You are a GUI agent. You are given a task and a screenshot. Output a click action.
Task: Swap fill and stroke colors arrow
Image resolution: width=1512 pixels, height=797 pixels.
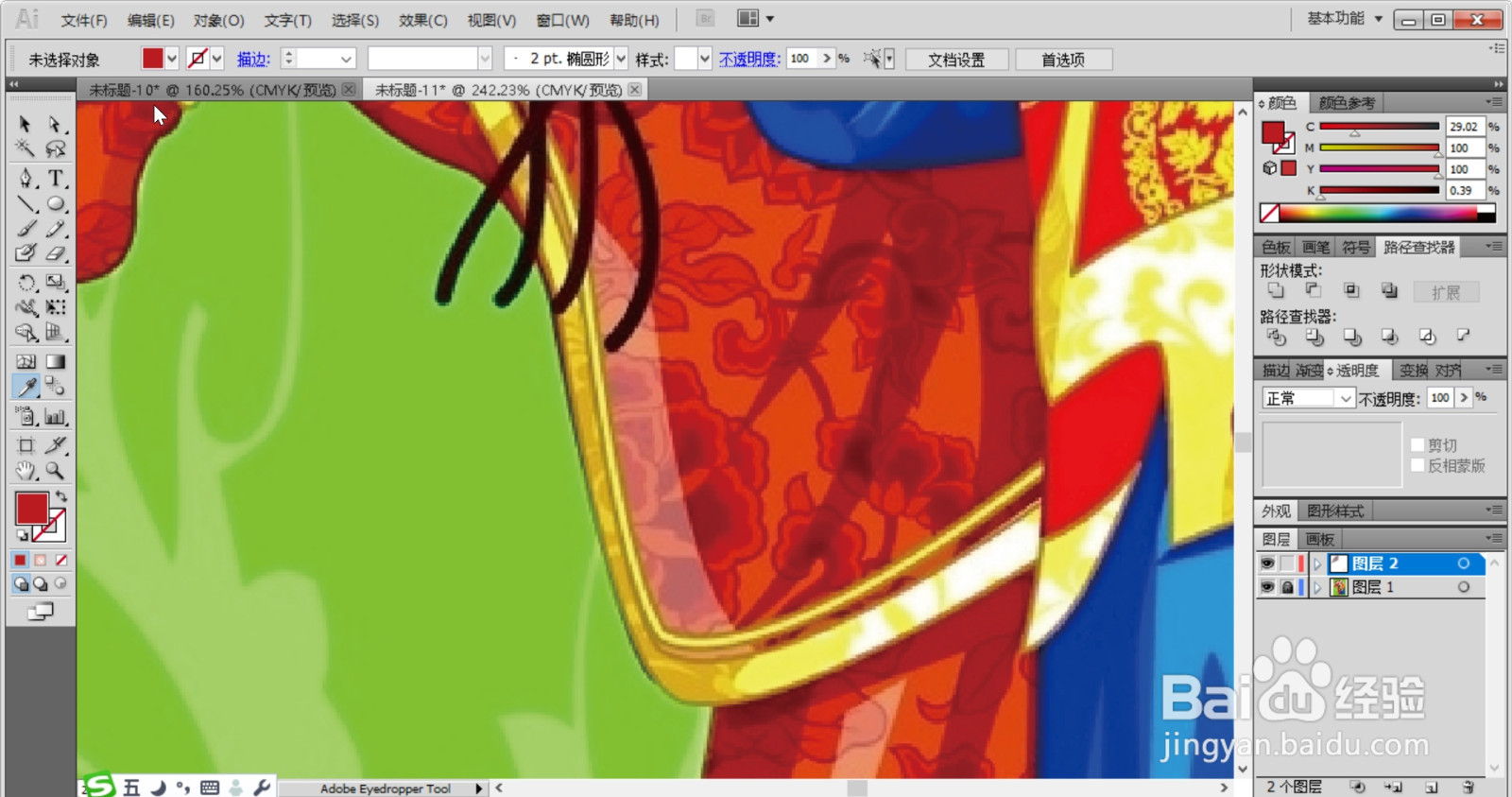coord(61,496)
